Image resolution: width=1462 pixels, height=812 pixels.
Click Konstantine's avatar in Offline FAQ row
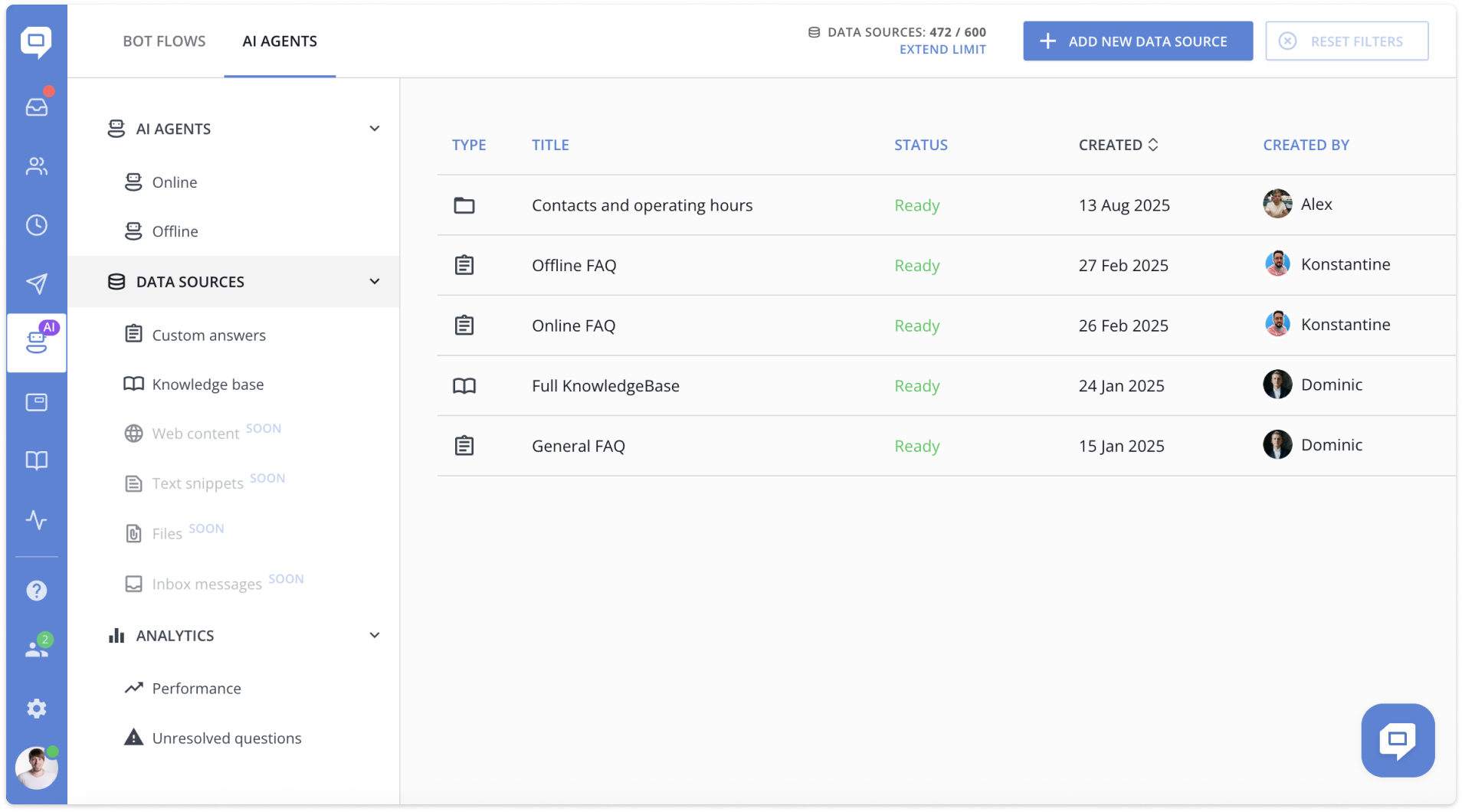click(1277, 264)
